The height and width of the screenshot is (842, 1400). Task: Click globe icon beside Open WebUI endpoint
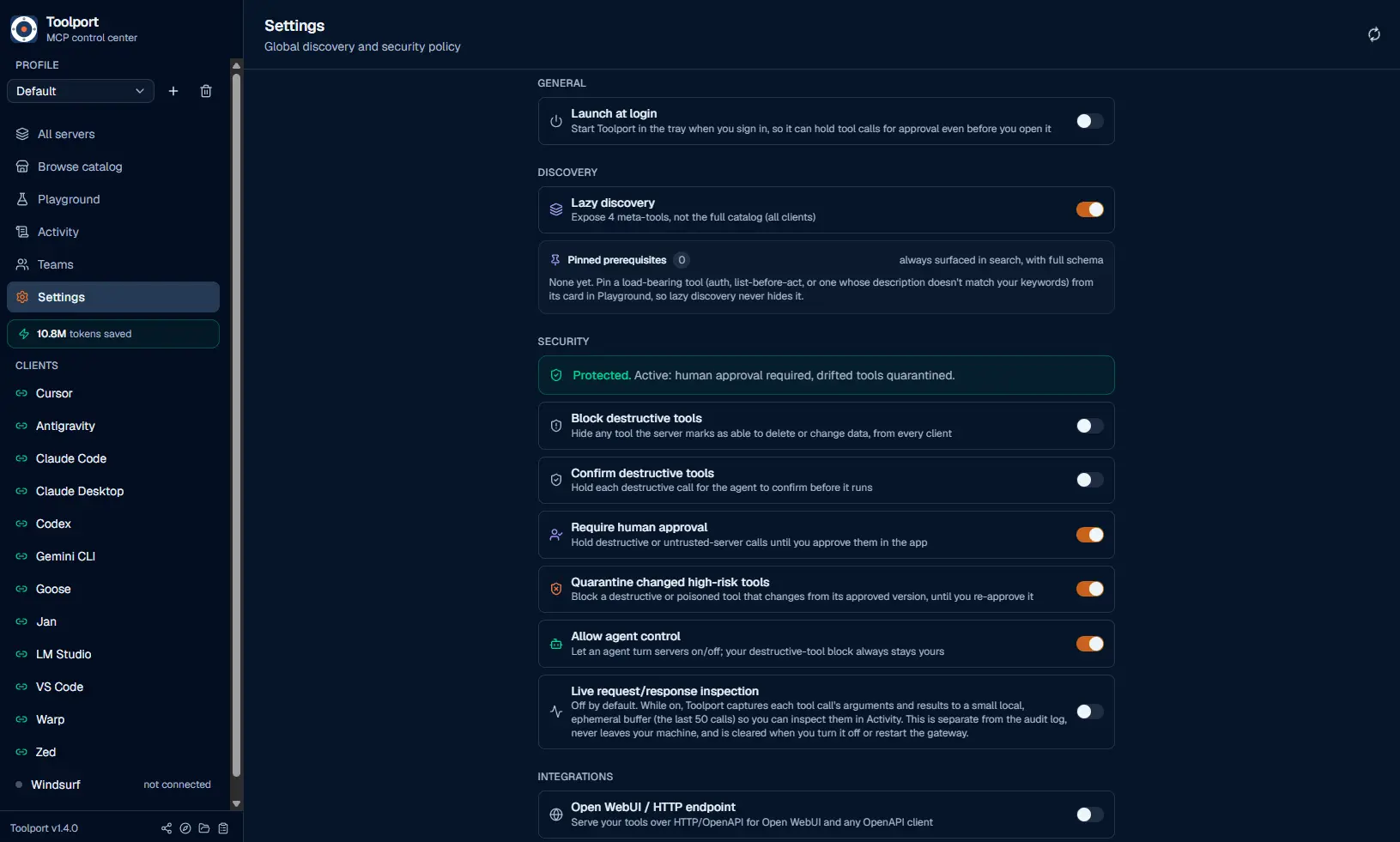point(556,815)
